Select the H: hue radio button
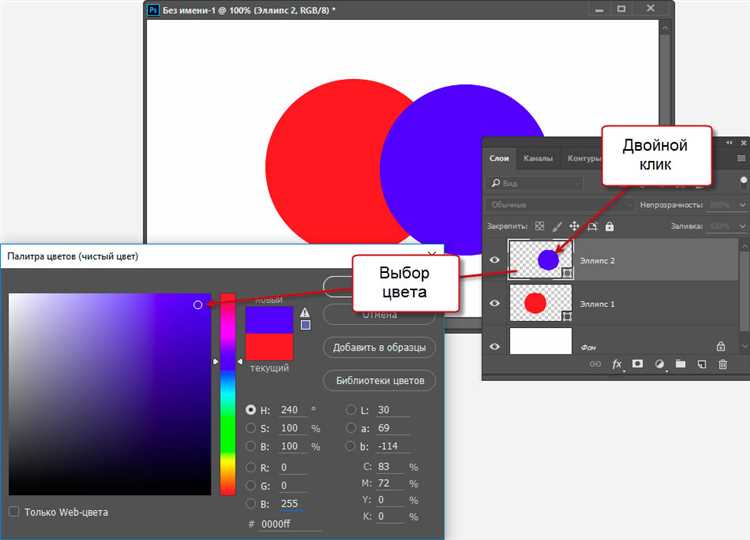Viewport: 750px width, 540px height. pos(250,410)
